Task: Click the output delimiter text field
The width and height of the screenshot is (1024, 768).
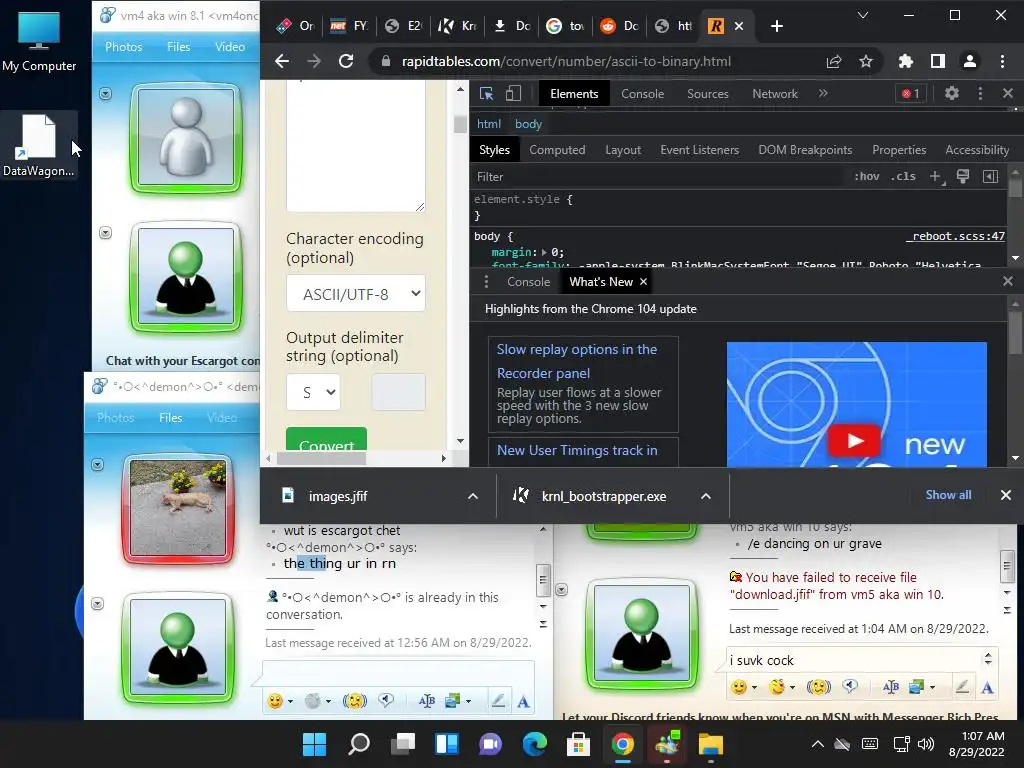Action: coord(398,392)
